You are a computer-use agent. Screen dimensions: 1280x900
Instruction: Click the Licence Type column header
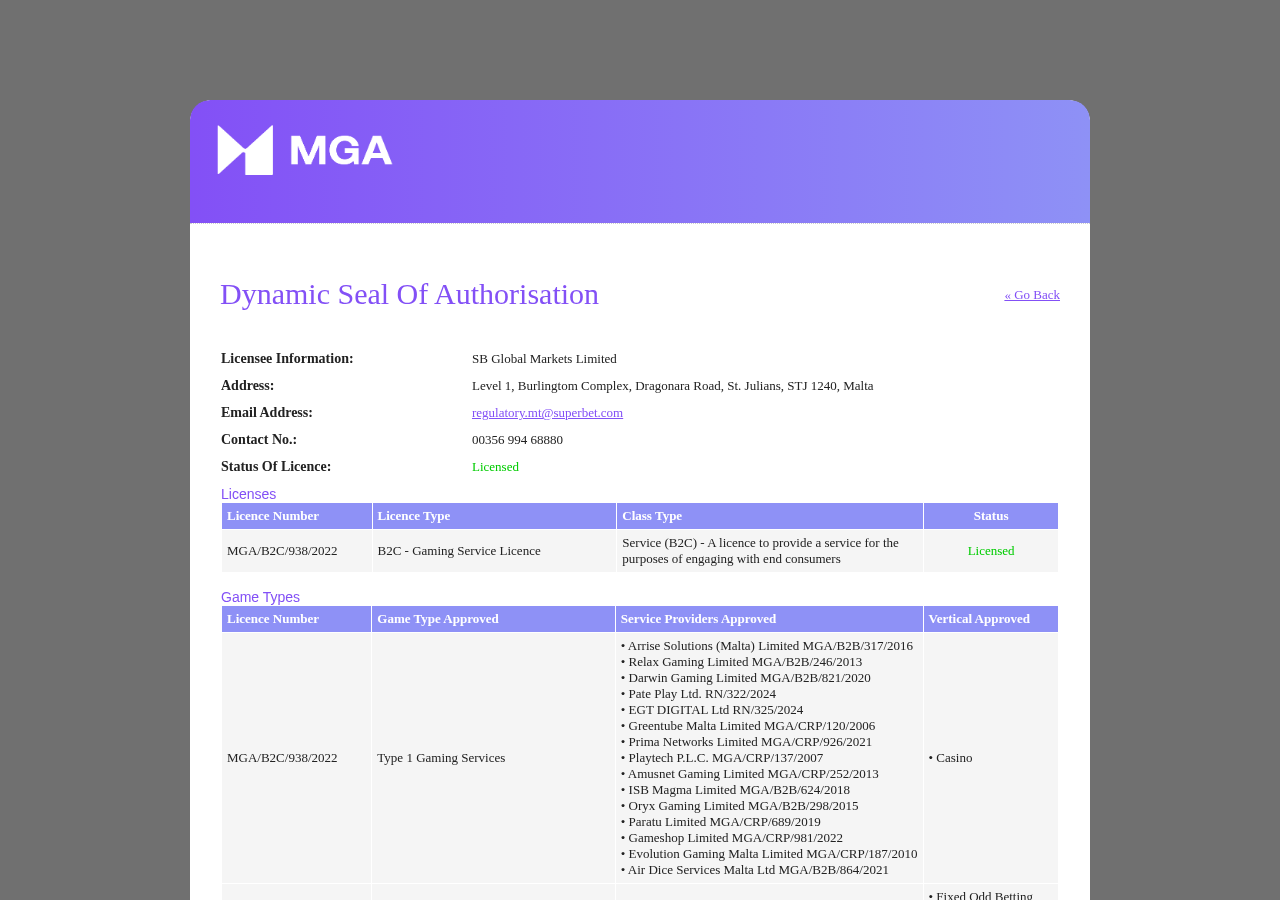pyautogui.click(x=494, y=516)
